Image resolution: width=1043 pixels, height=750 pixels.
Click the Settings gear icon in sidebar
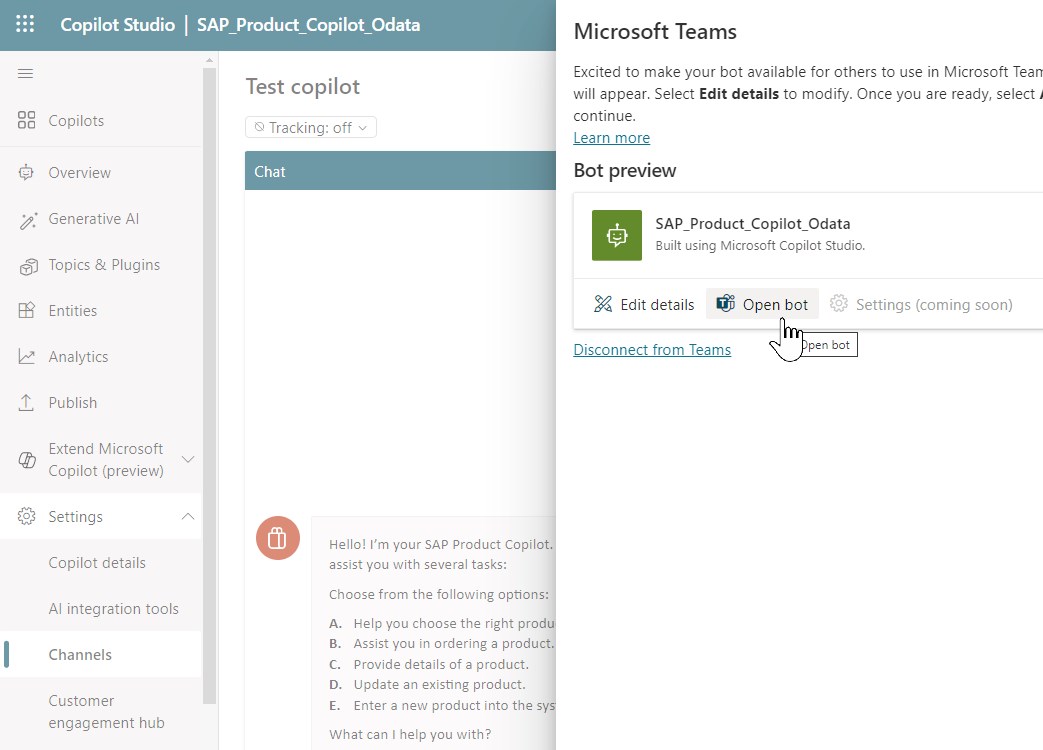[x=26, y=516]
